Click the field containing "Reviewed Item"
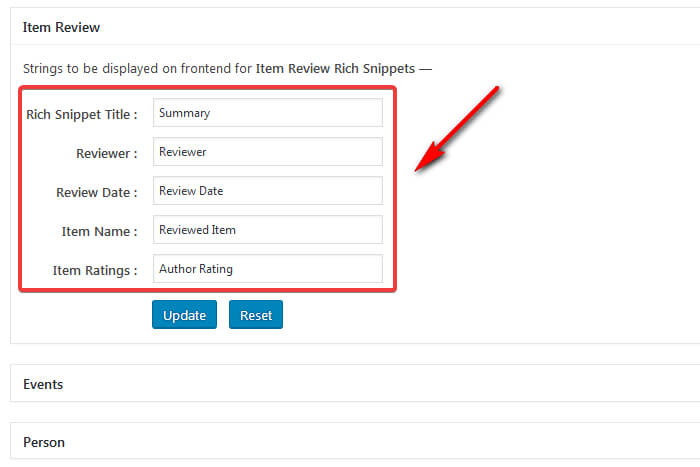Image resolution: width=700 pixels, height=467 pixels. (267, 230)
